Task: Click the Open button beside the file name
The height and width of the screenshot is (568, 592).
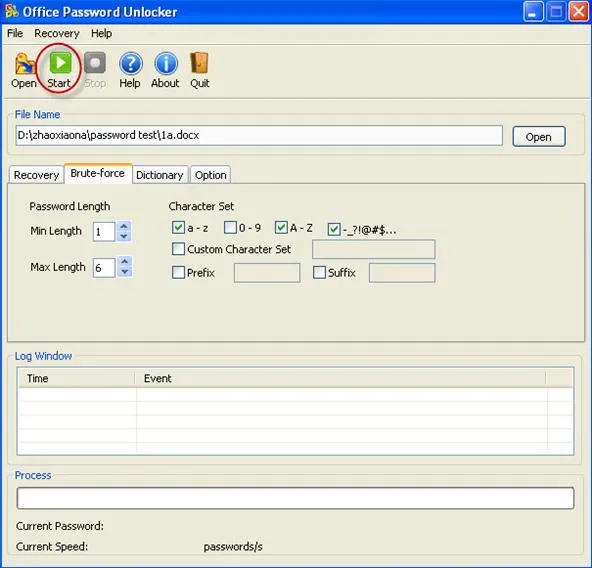Action: [539, 137]
